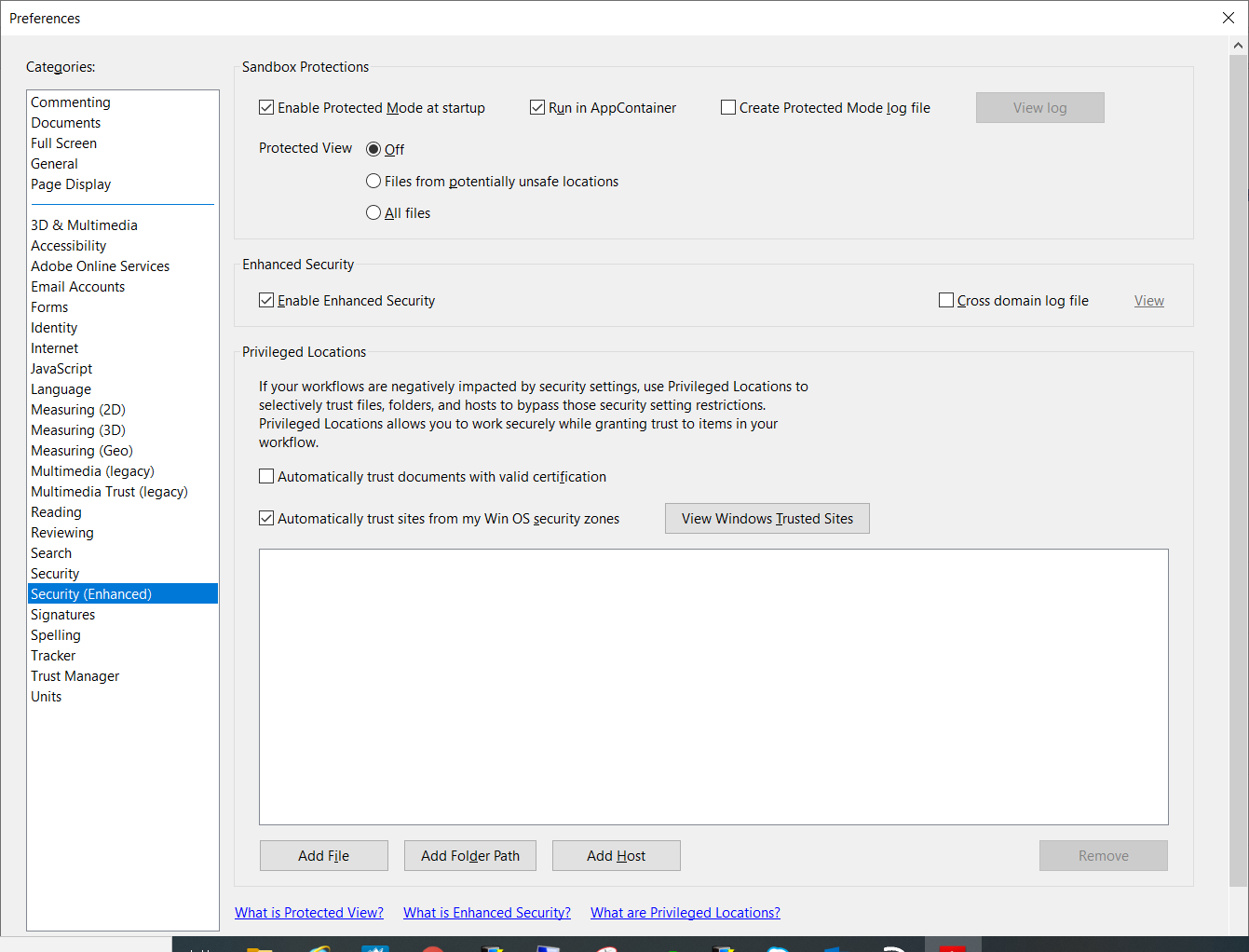Viewport: 1249px width, 952px height.
Task: Click the scrollbar up arrow
Action: click(x=1239, y=43)
